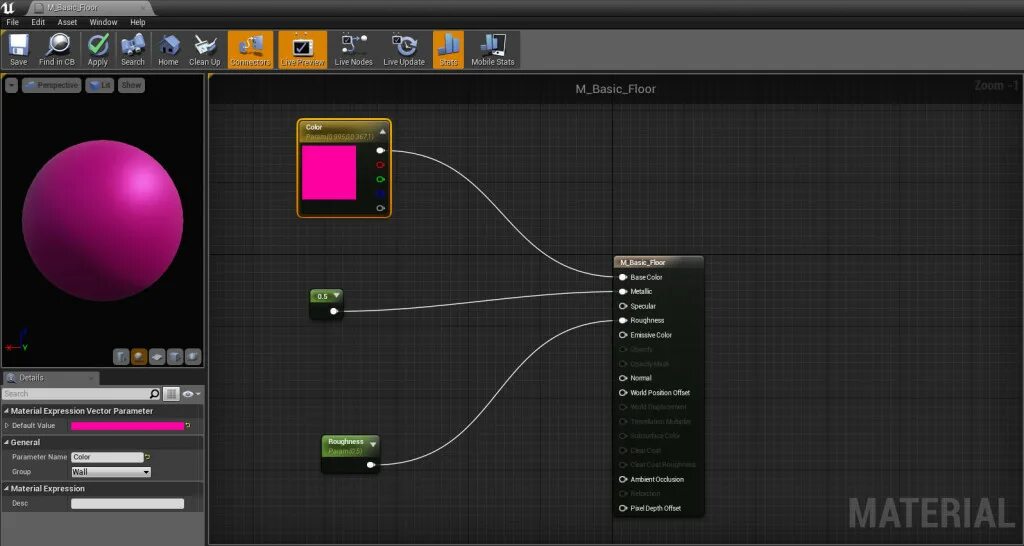Open the Asset menu
The image size is (1024, 546).
tap(67, 22)
